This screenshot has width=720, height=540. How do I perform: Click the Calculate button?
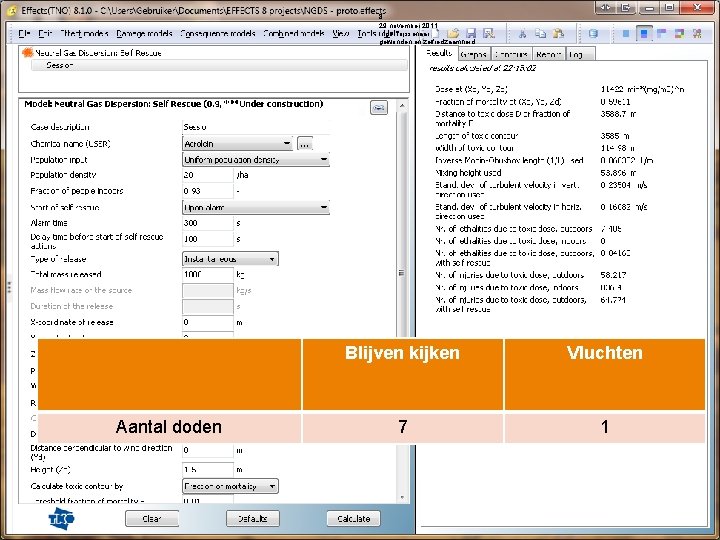point(354,519)
